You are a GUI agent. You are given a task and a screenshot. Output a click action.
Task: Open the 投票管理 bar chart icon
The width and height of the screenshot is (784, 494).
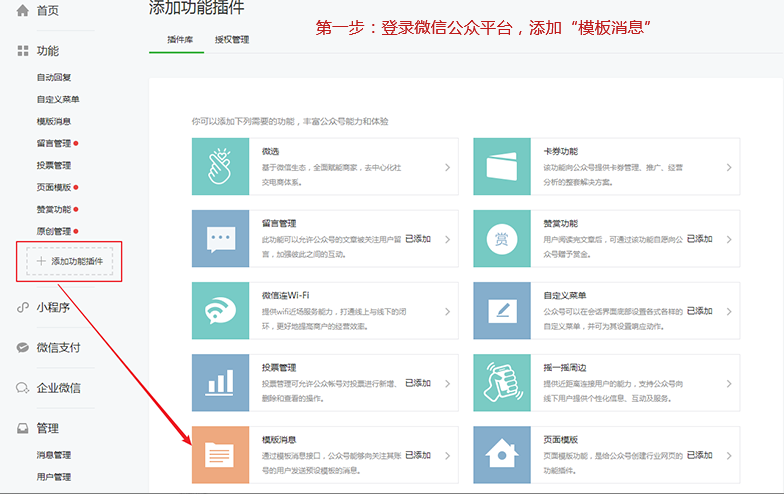220,382
